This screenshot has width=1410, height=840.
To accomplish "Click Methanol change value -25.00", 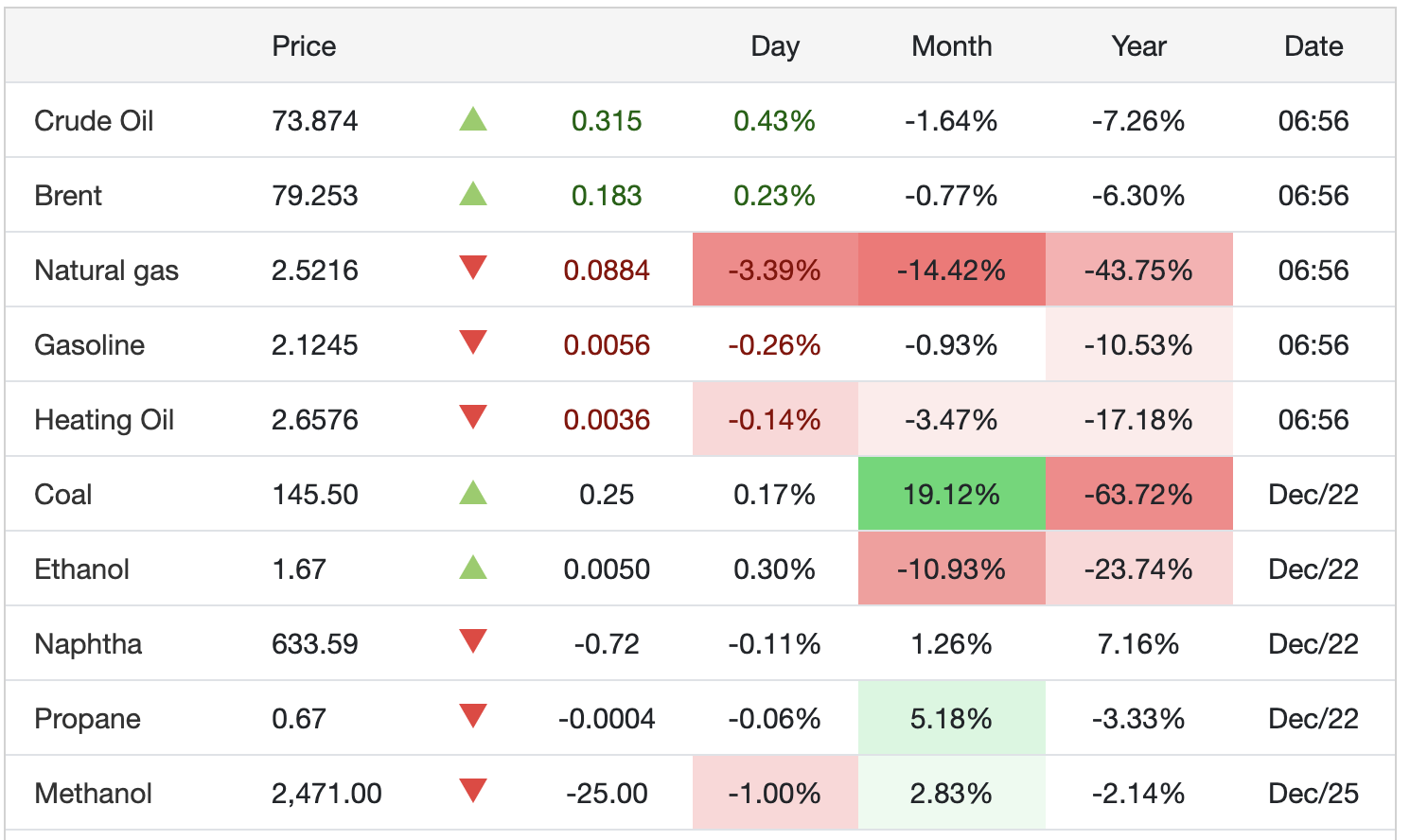I will pos(607,794).
